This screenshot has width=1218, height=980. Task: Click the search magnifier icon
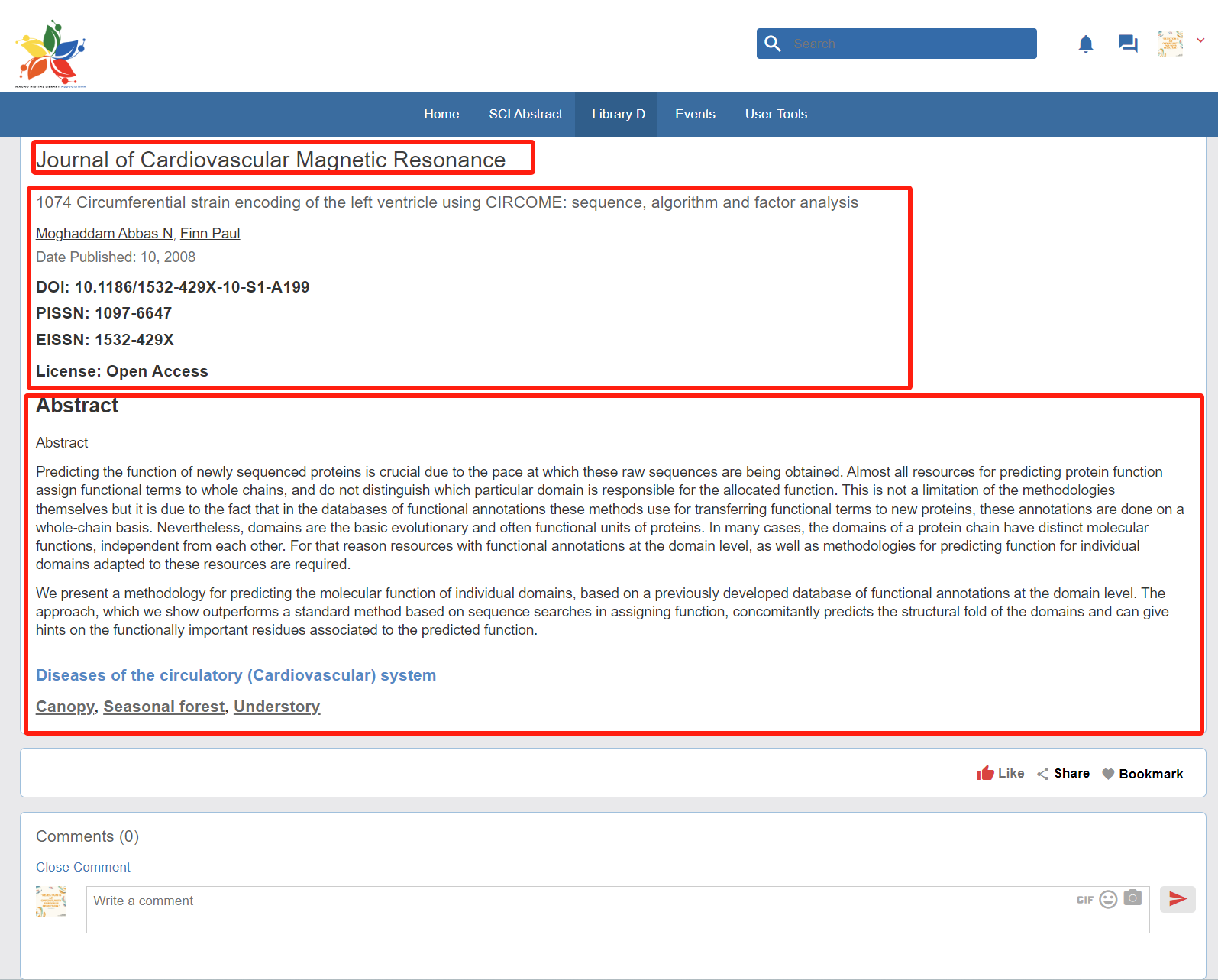point(773,44)
